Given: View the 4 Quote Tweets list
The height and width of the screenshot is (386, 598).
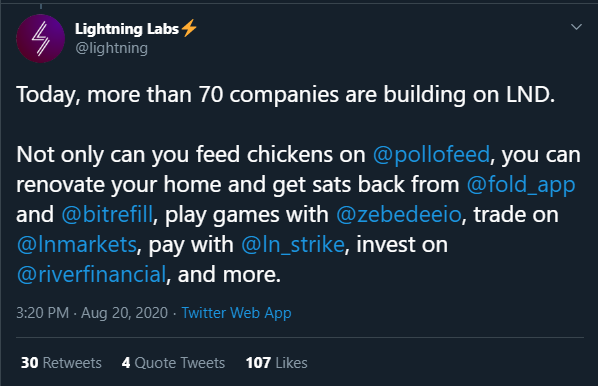Looking at the screenshot, I should pyautogui.click(x=174, y=363).
